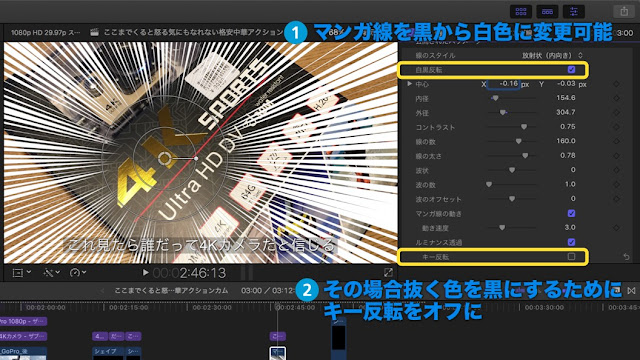
Task: Click the 中心 Y value -0.03
Action: [566, 84]
